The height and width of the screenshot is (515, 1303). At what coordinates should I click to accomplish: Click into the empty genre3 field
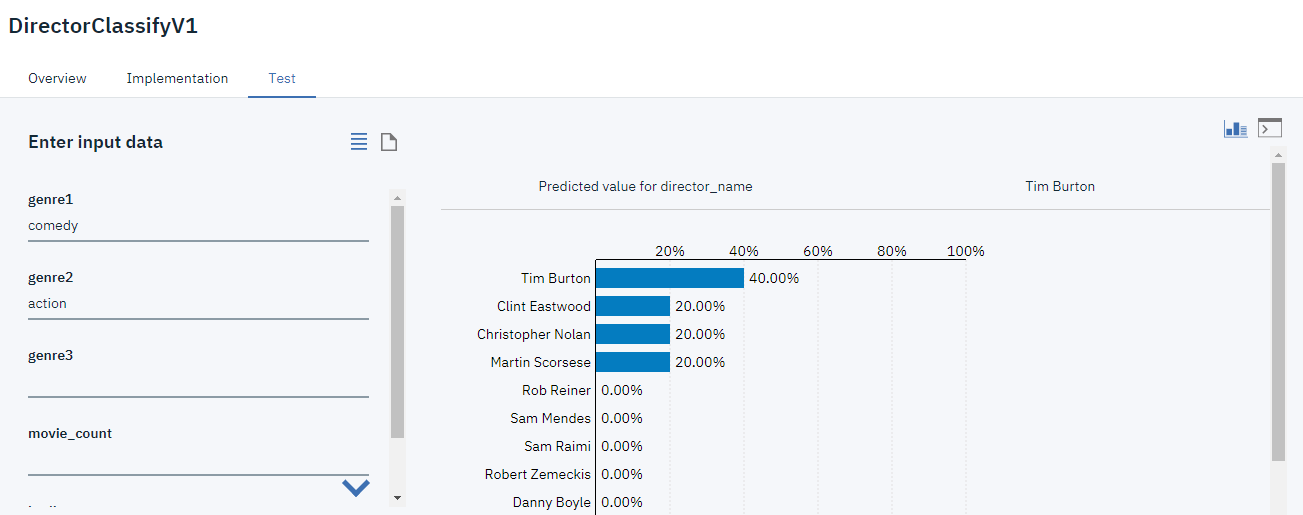coord(198,382)
